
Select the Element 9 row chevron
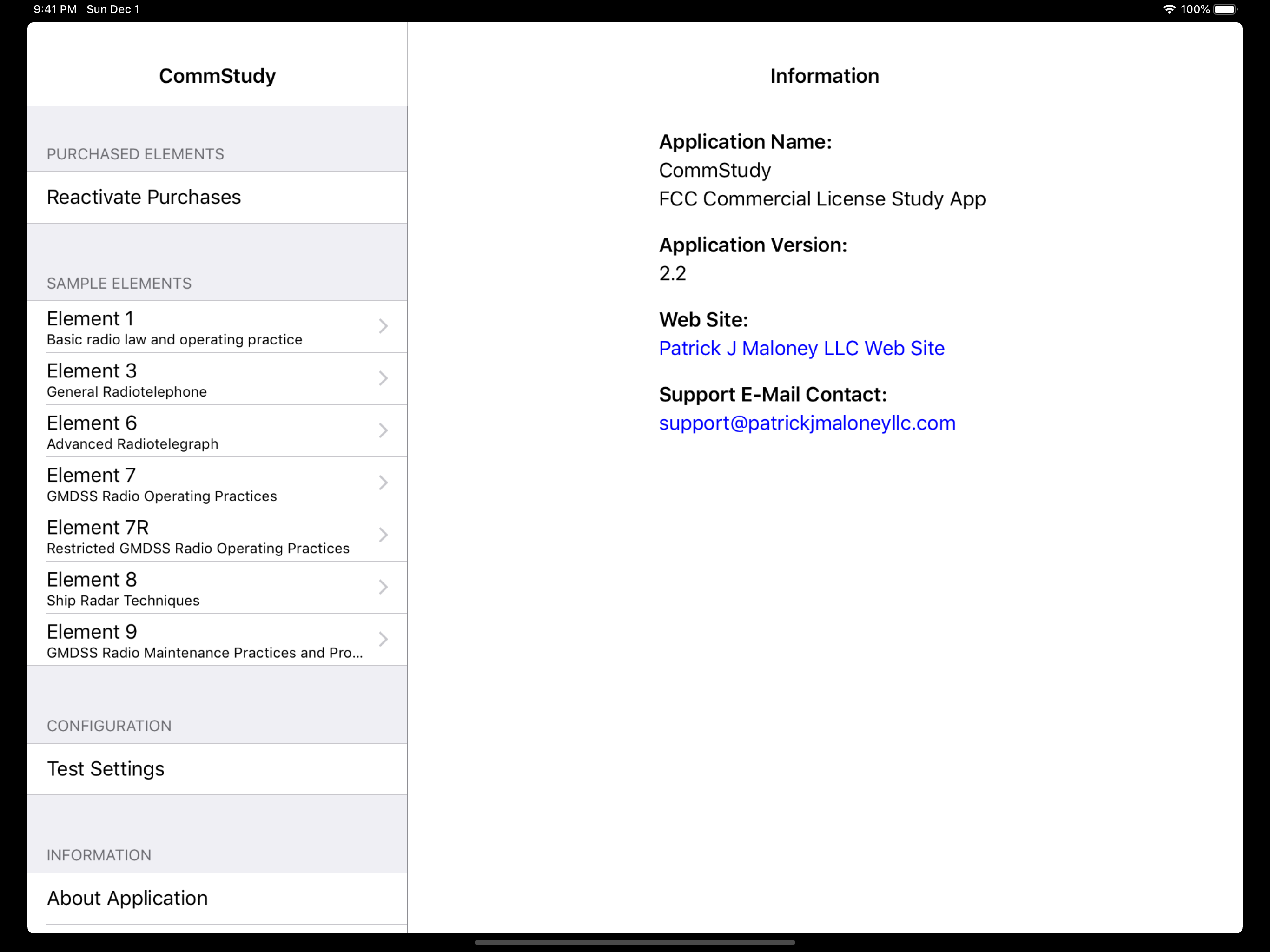[383, 639]
